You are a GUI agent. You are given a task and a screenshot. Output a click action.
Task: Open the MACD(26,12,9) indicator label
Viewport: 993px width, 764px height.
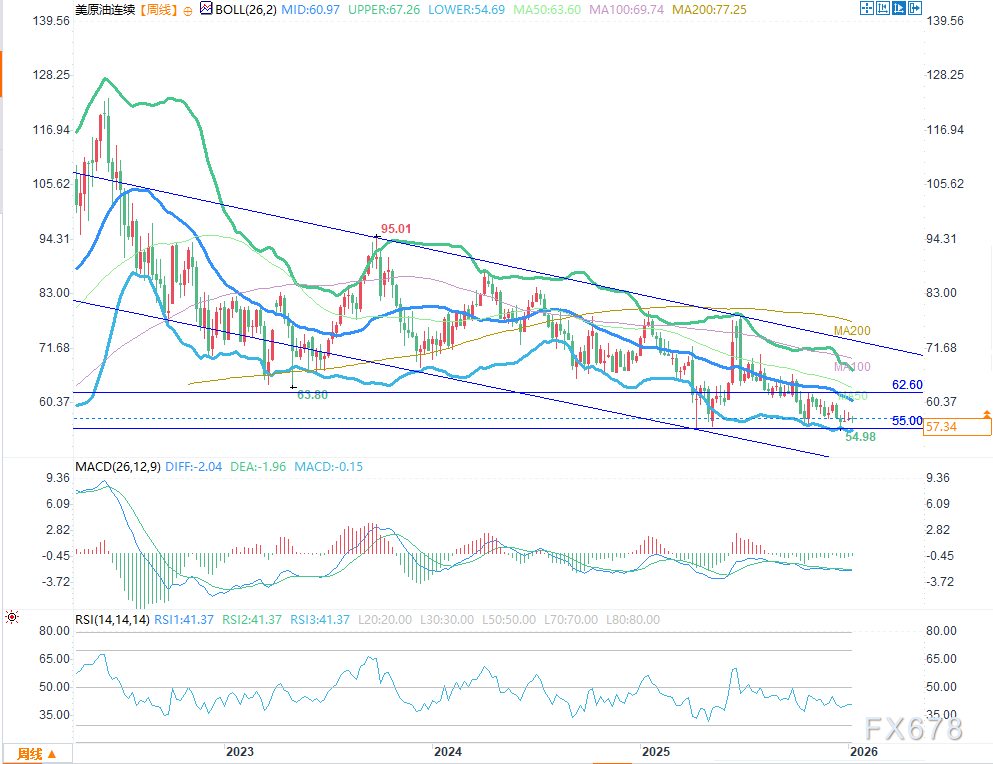[x=118, y=467]
